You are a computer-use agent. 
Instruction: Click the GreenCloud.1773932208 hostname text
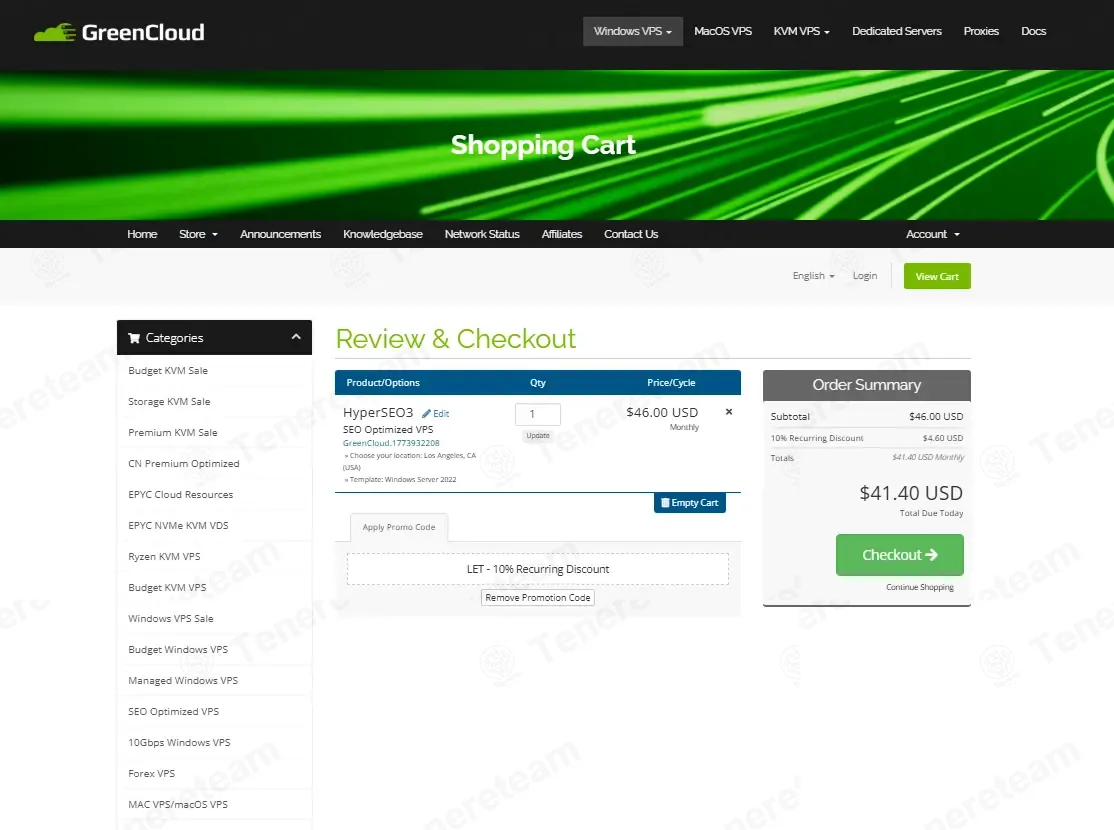[x=391, y=443]
